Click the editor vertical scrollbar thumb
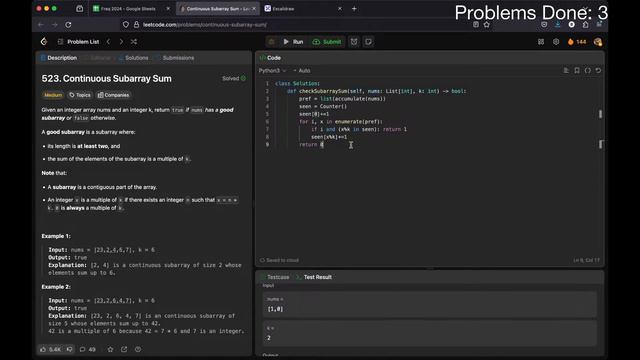 tap(600, 114)
